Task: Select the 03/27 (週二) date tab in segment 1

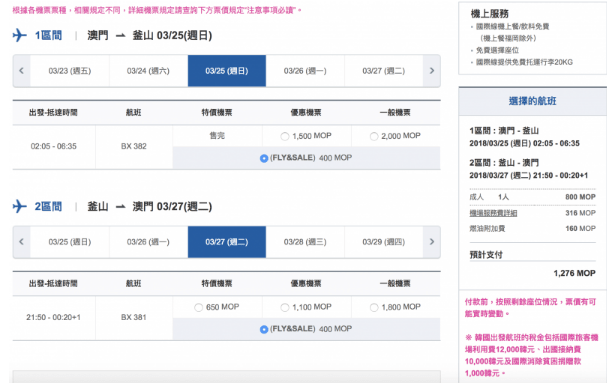Action: coord(384,71)
